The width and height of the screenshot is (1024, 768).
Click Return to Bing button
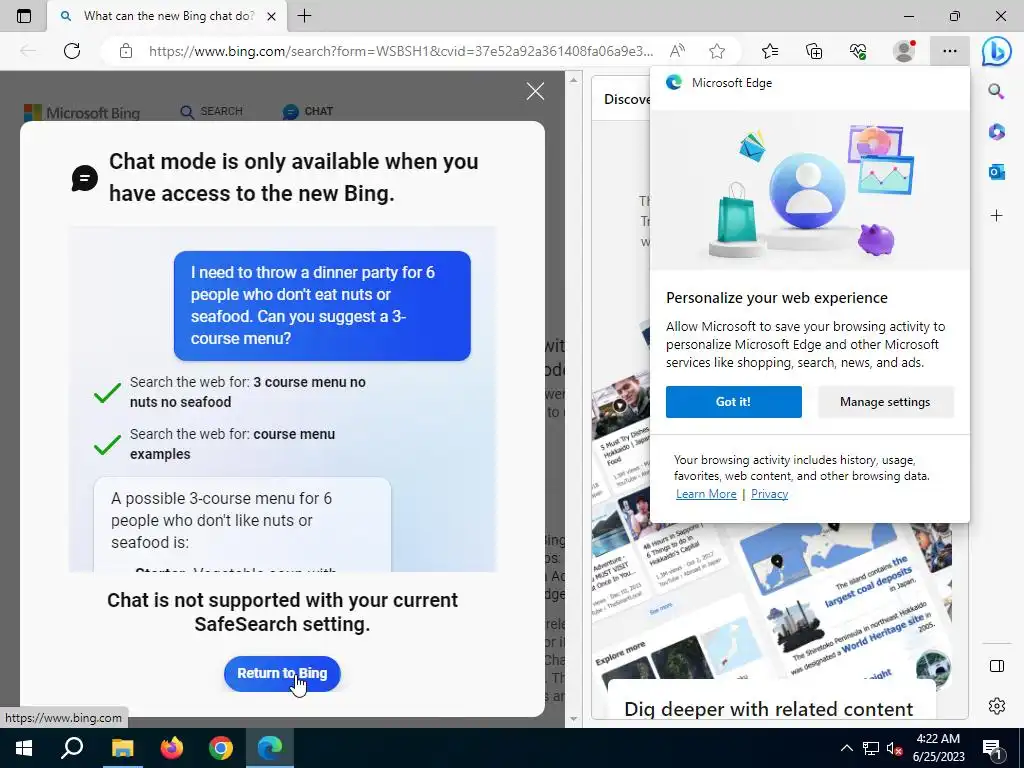[282, 673]
